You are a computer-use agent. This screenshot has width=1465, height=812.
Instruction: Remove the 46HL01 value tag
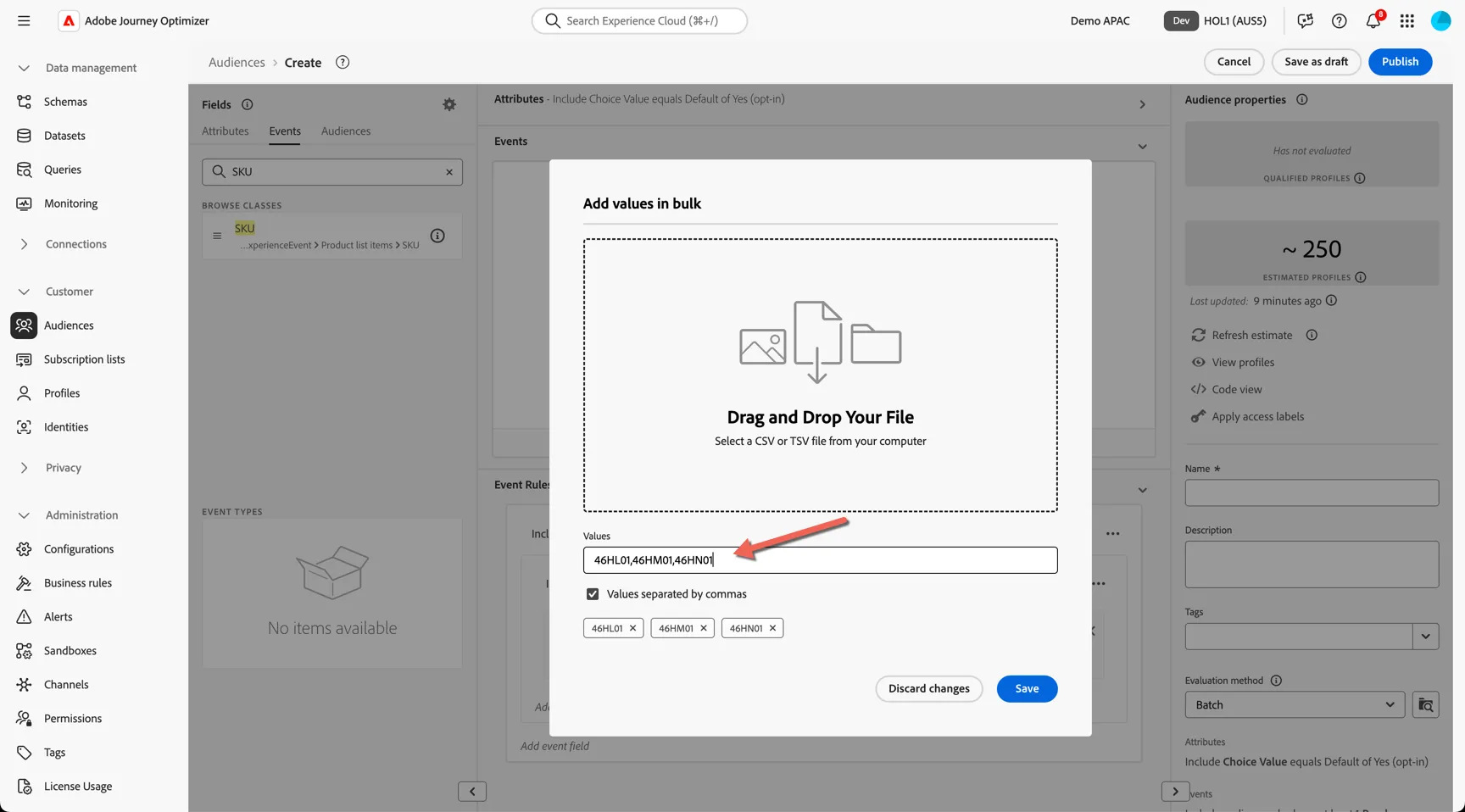[632, 628]
